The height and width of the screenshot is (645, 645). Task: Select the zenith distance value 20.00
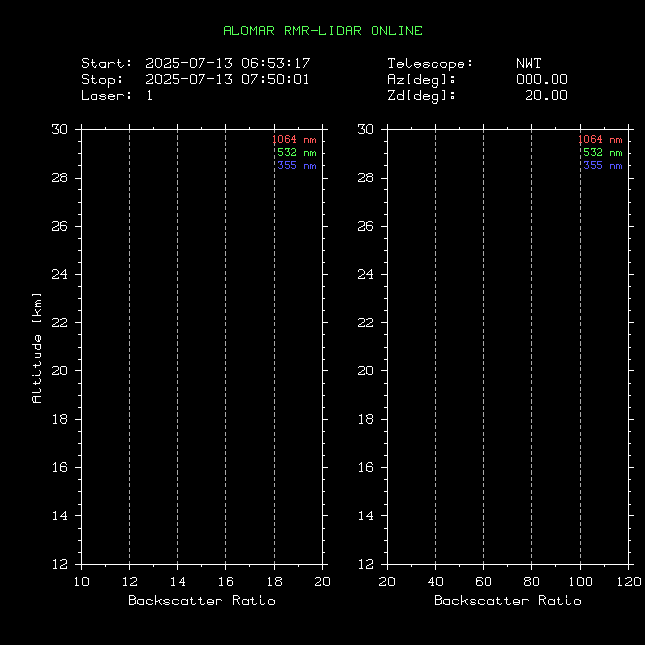coord(546,95)
